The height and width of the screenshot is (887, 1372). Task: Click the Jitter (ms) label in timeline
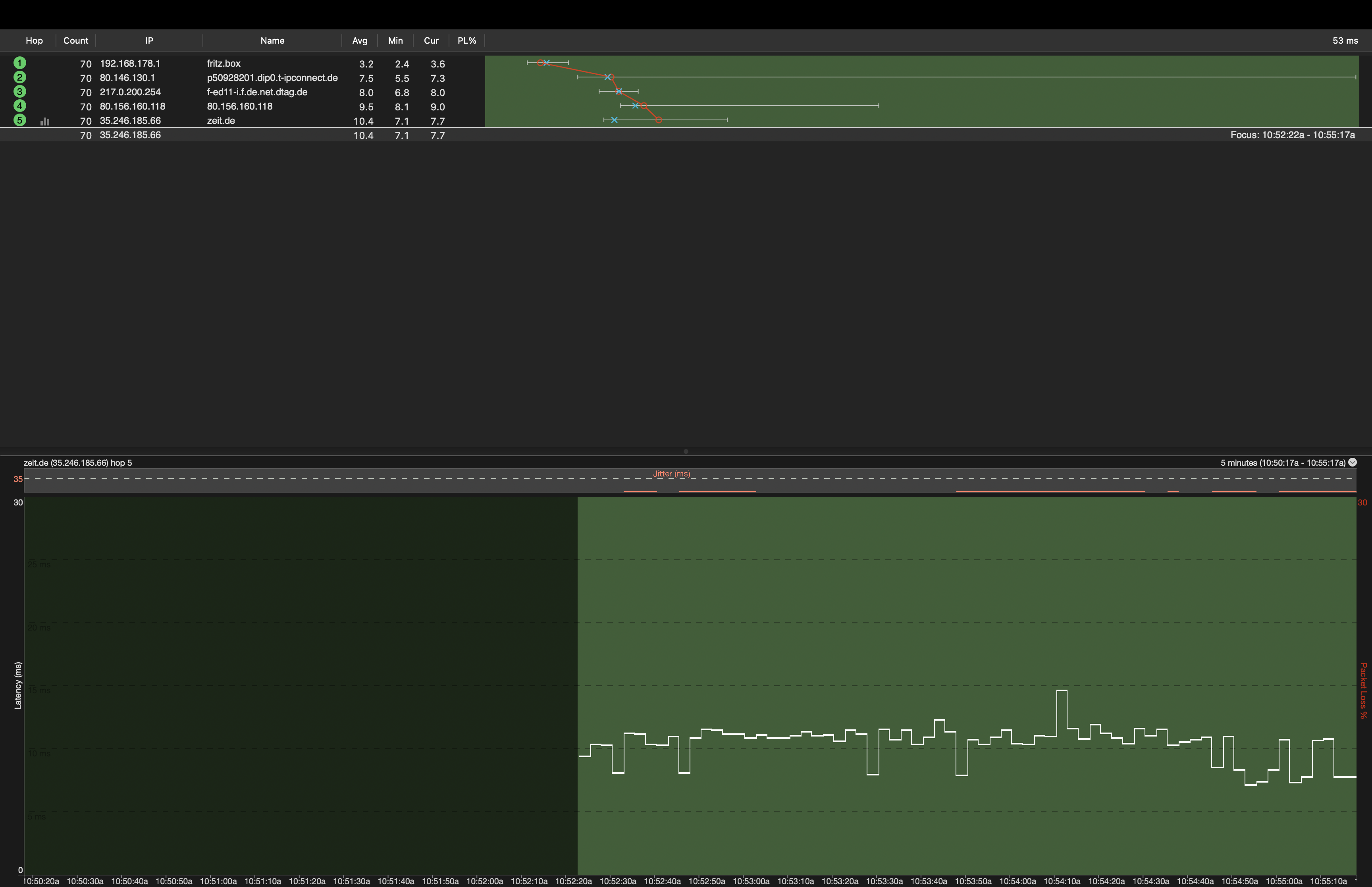tap(671, 473)
